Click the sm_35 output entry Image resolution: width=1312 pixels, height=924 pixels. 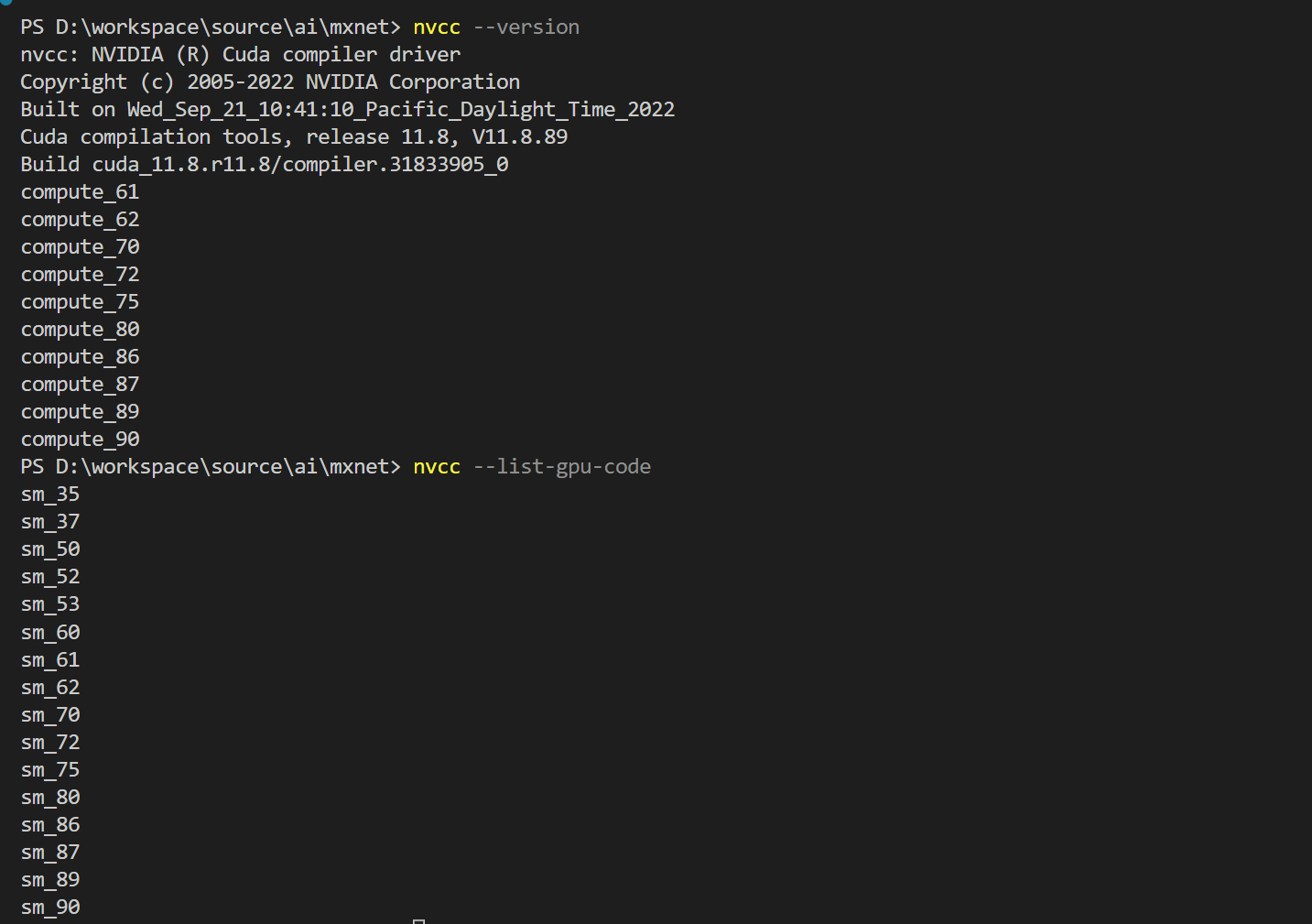pyautogui.click(x=50, y=495)
